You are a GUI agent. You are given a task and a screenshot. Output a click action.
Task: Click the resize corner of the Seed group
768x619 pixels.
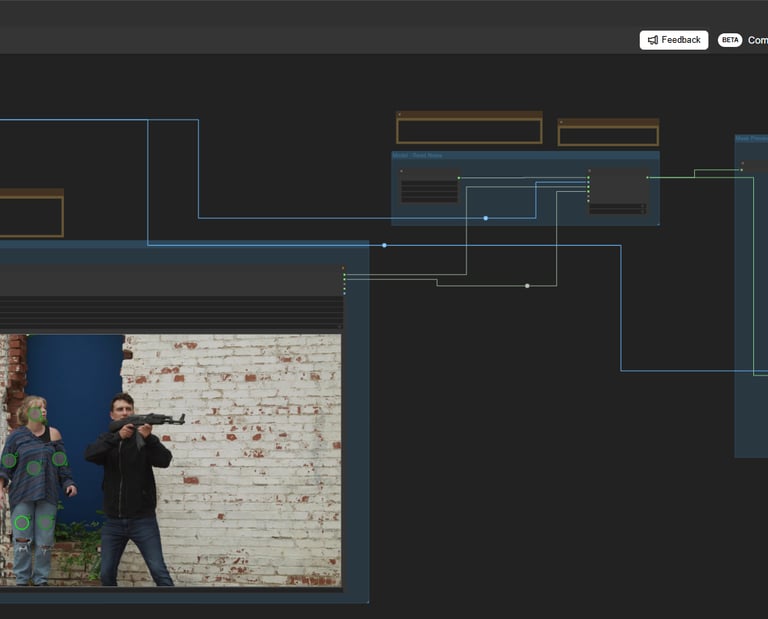tap(658, 224)
